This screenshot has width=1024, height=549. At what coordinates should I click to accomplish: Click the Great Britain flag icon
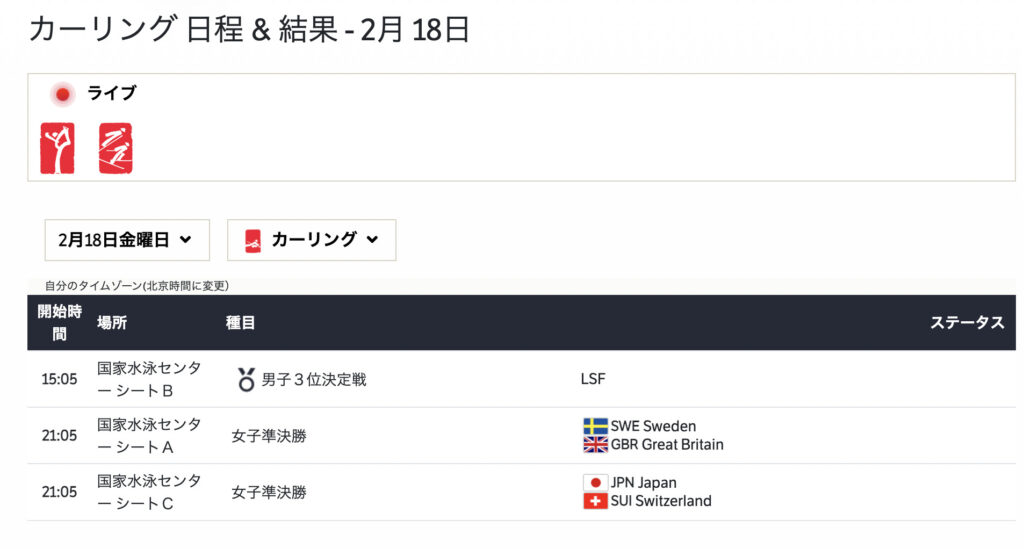tap(595, 445)
